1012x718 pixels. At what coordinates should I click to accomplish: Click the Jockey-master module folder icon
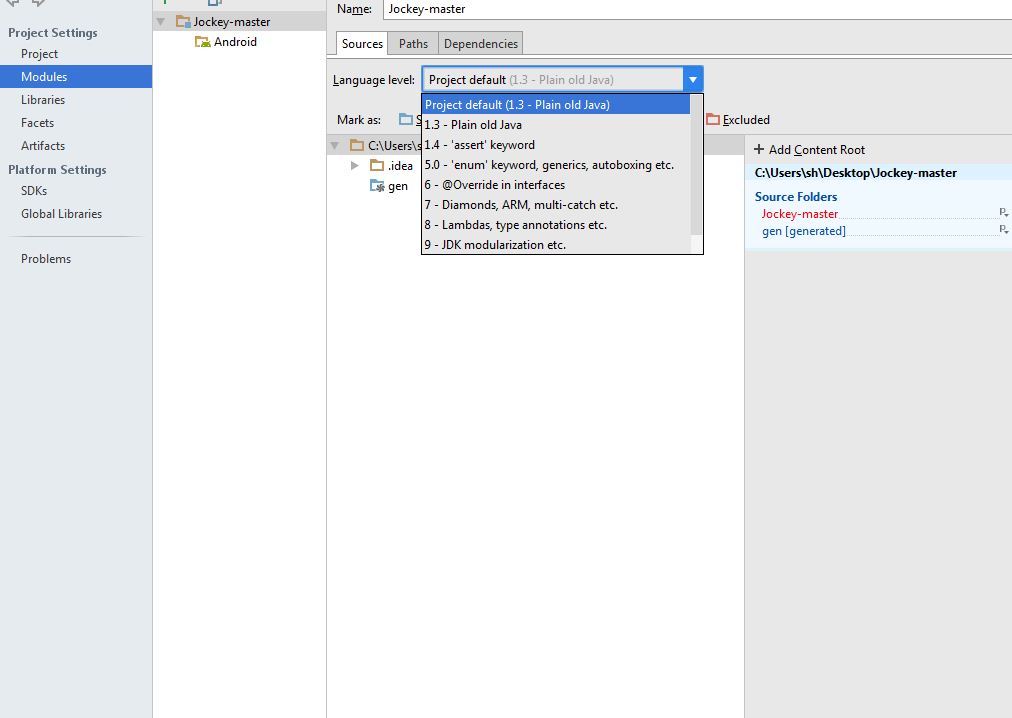(x=183, y=21)
